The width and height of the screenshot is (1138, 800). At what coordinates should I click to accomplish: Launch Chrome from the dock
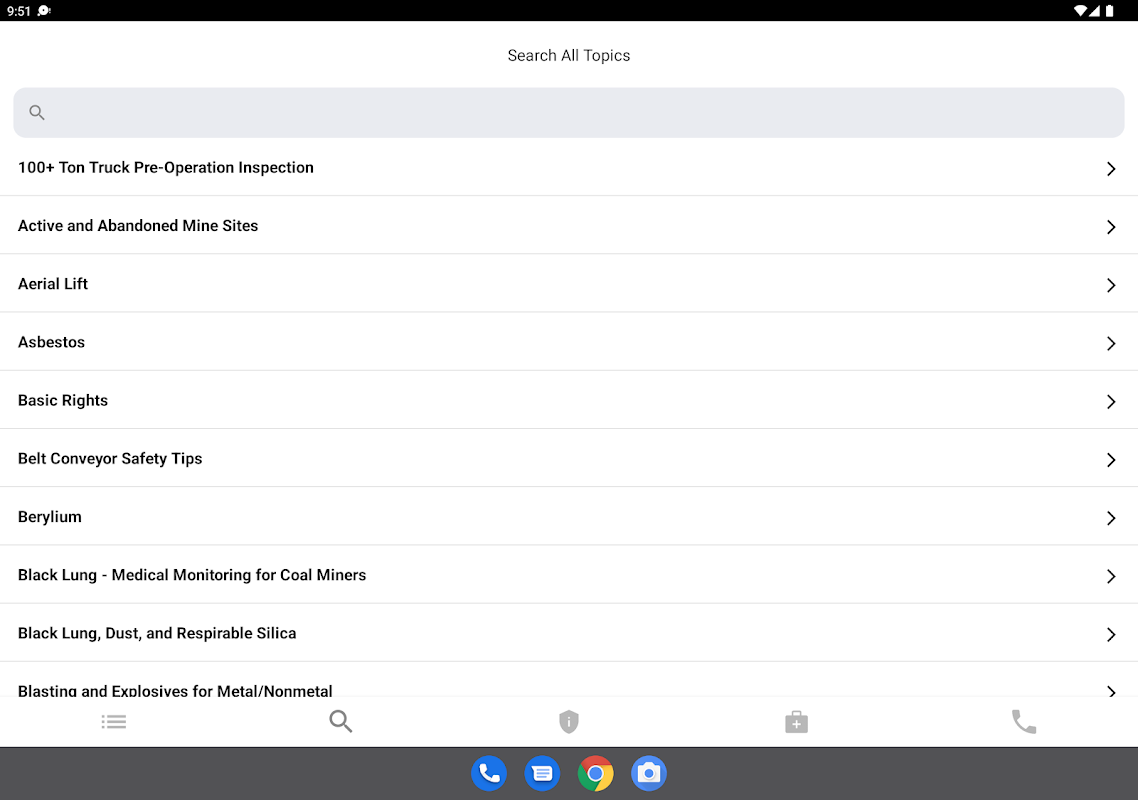[596, 774]
